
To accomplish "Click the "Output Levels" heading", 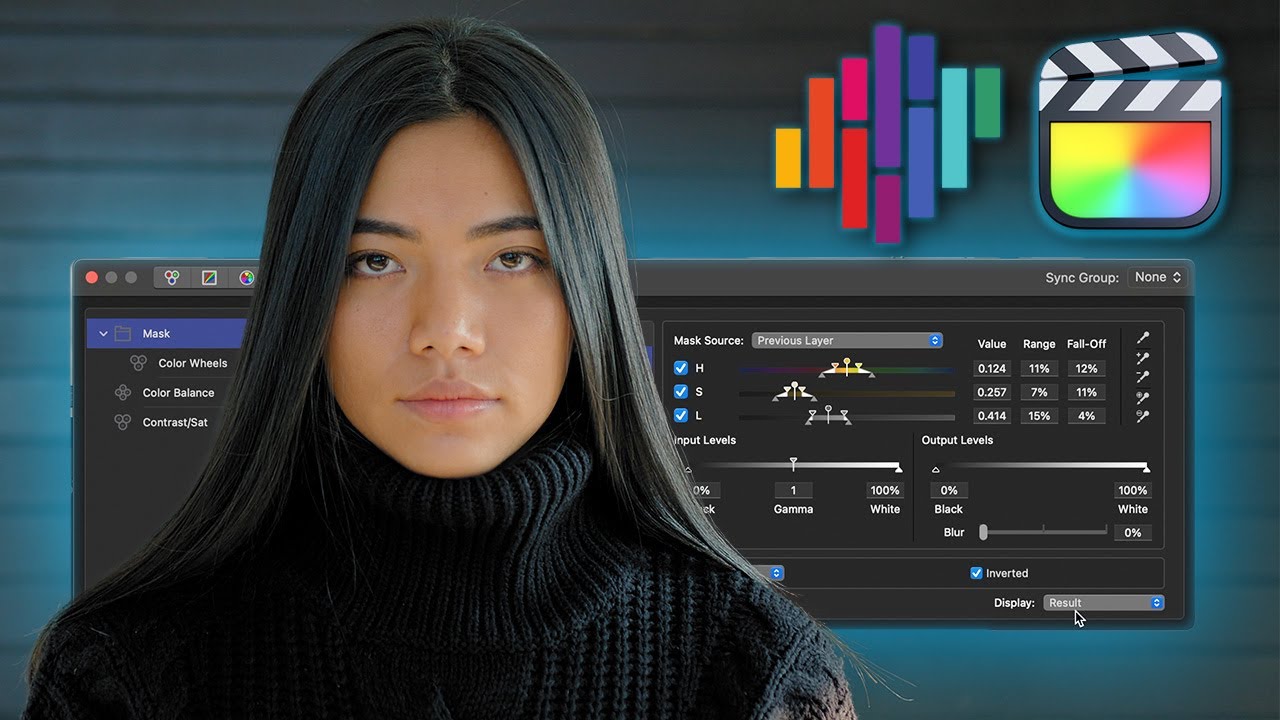I will pos(958,440).
